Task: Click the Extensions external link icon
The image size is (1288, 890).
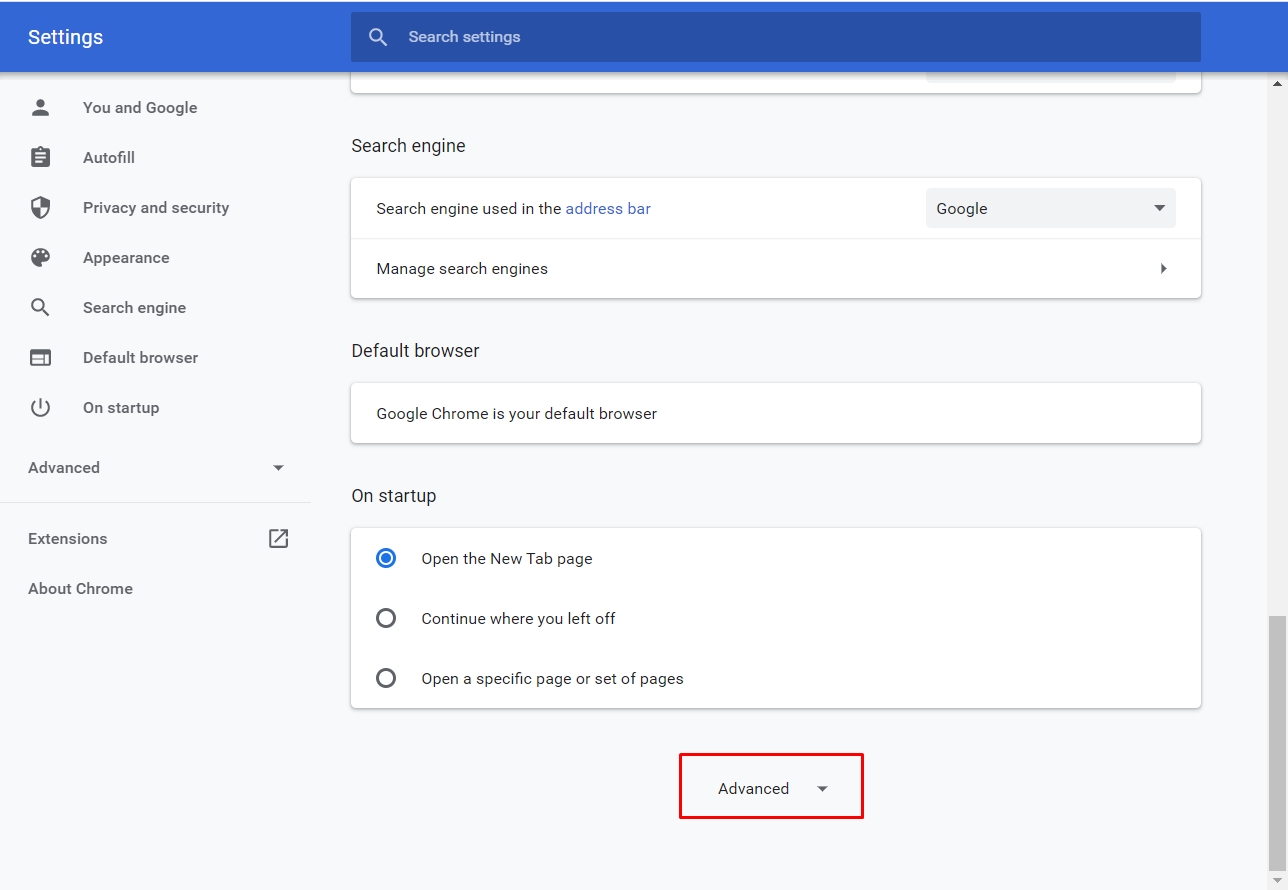Action: (x=278, y=538)
